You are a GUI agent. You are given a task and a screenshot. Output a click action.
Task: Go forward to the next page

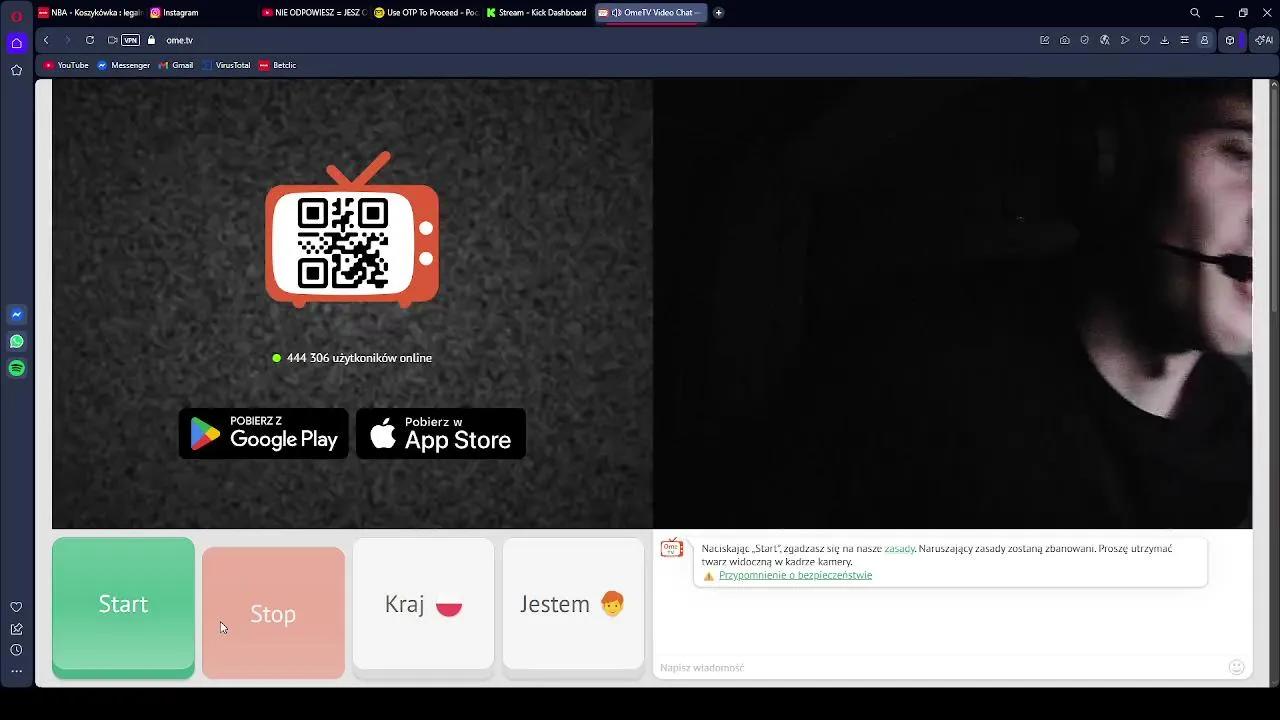68,40
